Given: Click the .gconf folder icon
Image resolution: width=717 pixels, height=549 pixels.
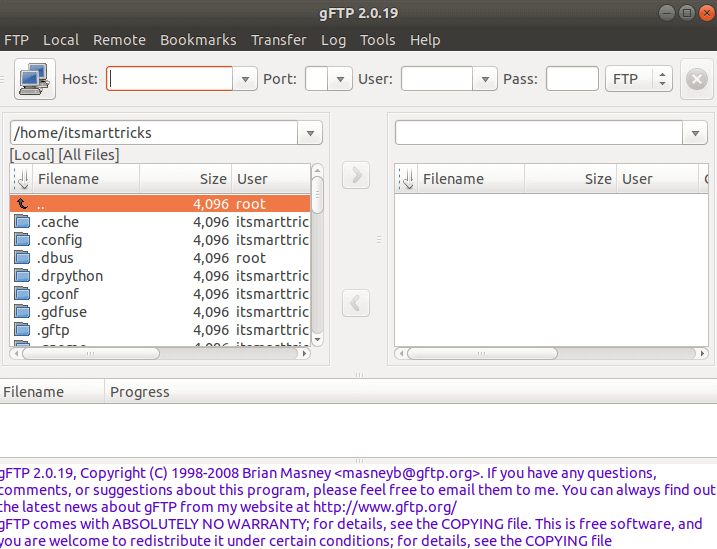Looking at the screenshot, I should coord(22,293).
